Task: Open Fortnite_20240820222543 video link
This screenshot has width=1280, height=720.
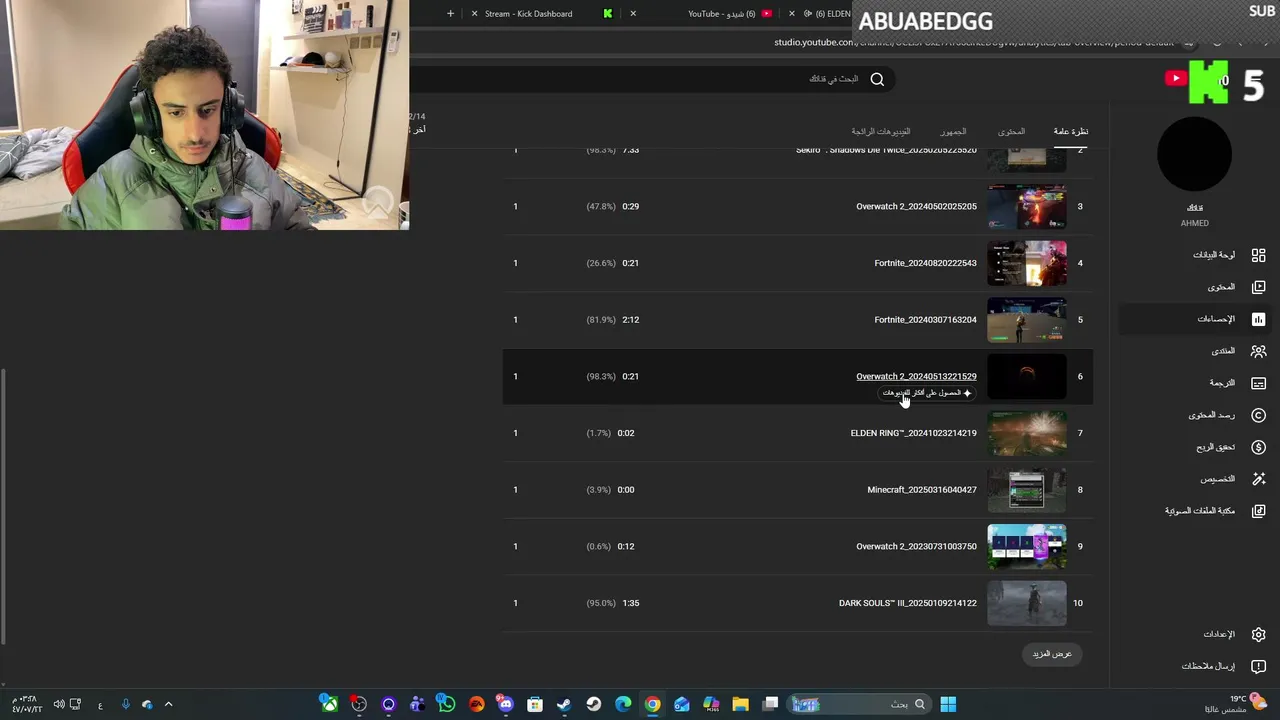Action: point(925,263)
